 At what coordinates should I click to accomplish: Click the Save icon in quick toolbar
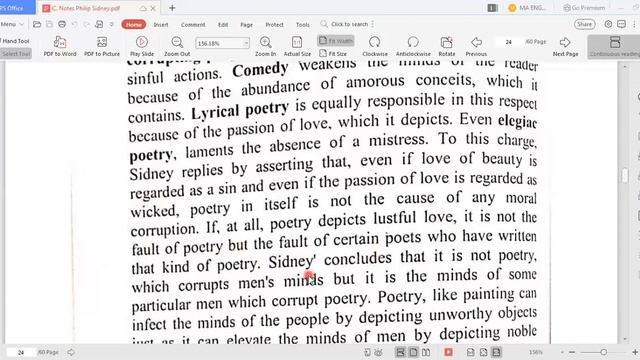49,24
